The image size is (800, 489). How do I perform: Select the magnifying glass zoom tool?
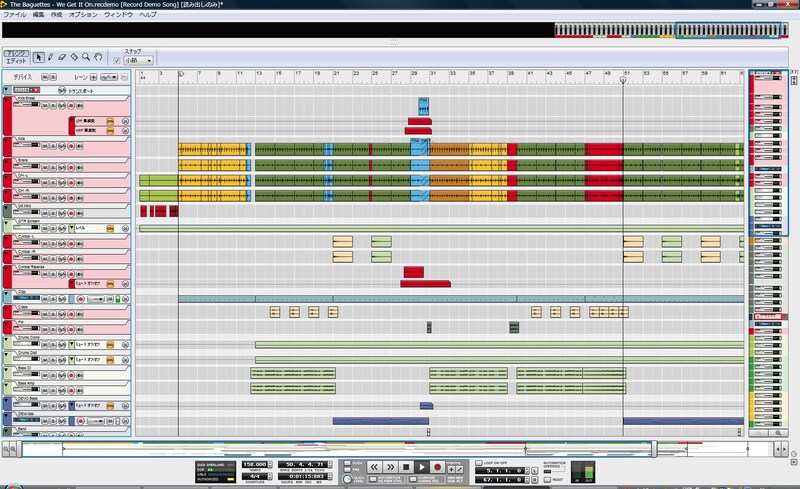pos(86,57)
